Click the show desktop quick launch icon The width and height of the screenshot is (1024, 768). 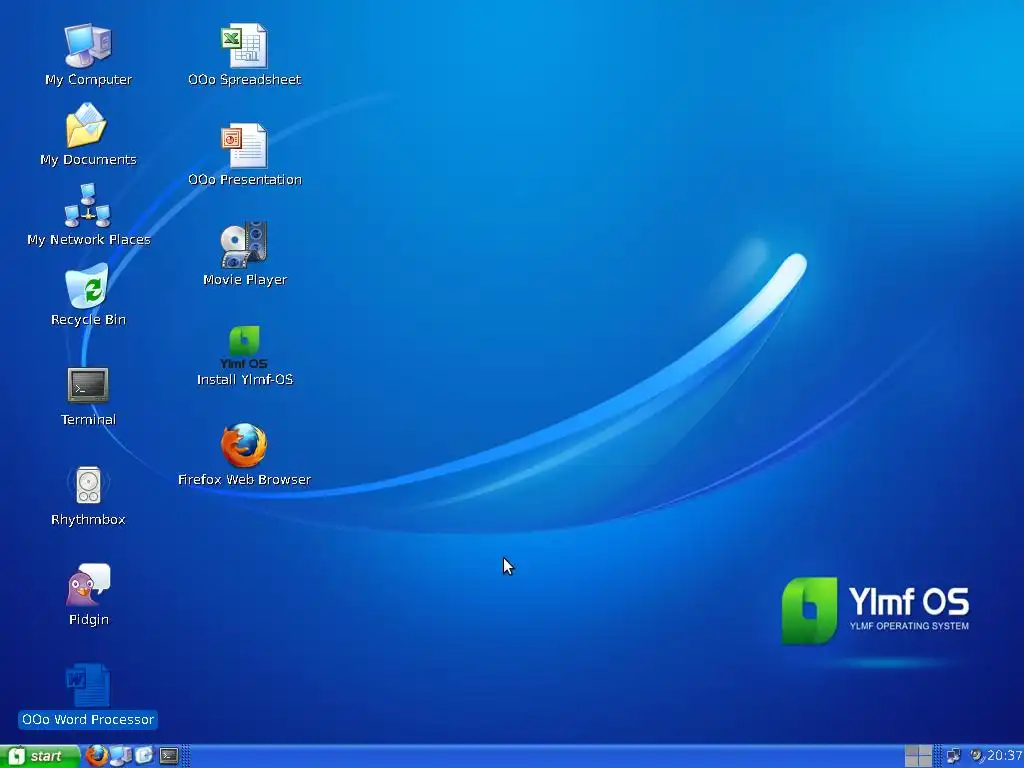click(144, 756)
